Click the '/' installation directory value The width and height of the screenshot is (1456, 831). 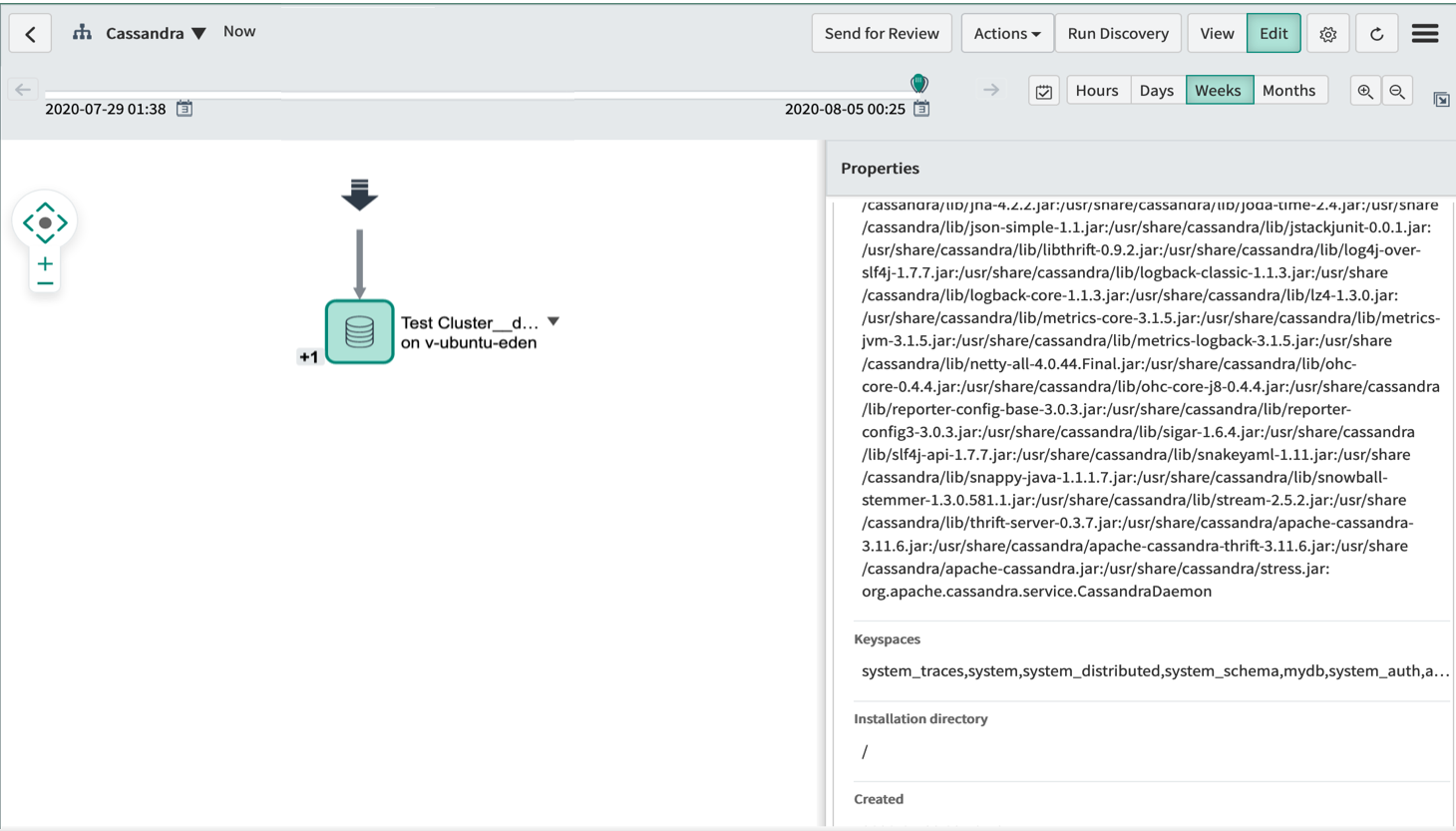pyautogui.click(x=865, y=751)
